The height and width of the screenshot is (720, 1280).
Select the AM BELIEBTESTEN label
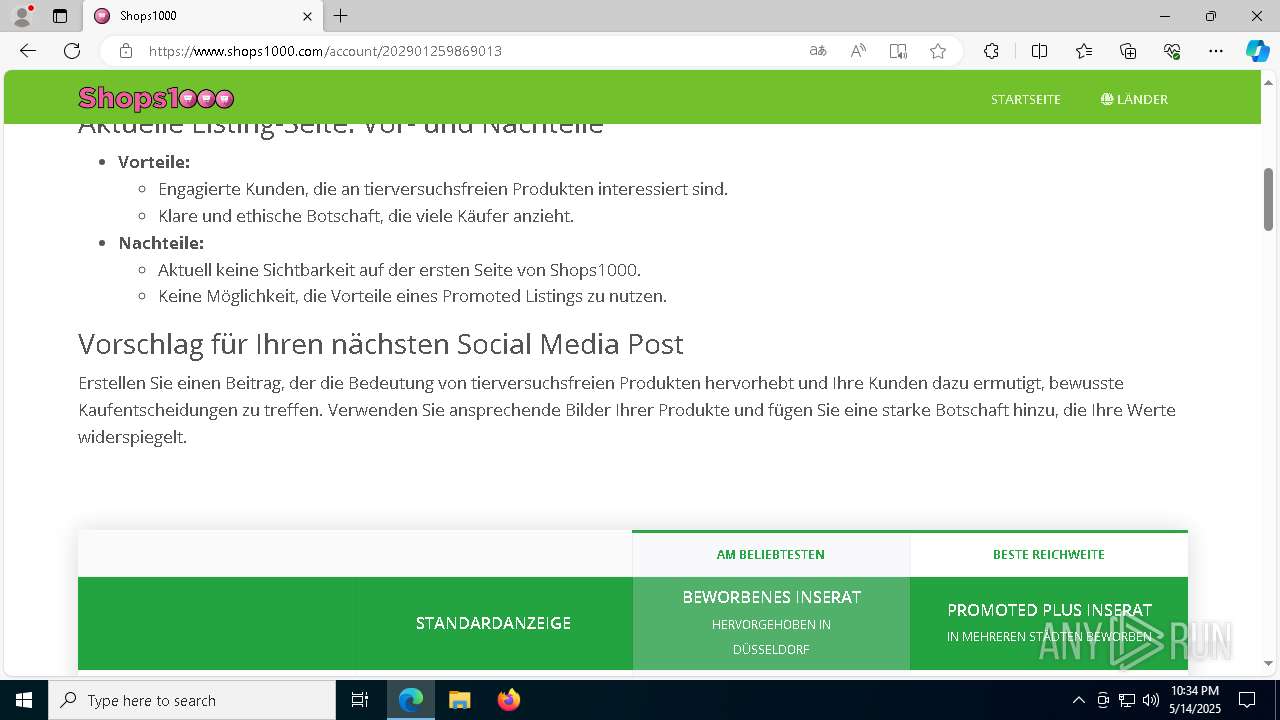[x=771, y=555]
